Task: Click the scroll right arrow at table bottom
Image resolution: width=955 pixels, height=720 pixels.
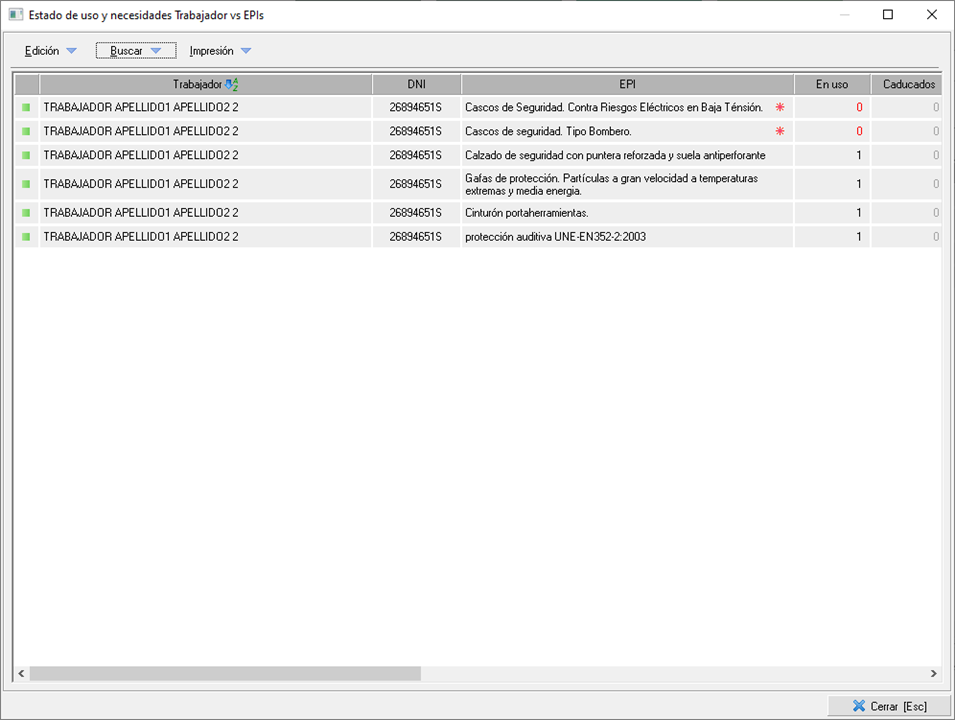Action: (933, 674)
